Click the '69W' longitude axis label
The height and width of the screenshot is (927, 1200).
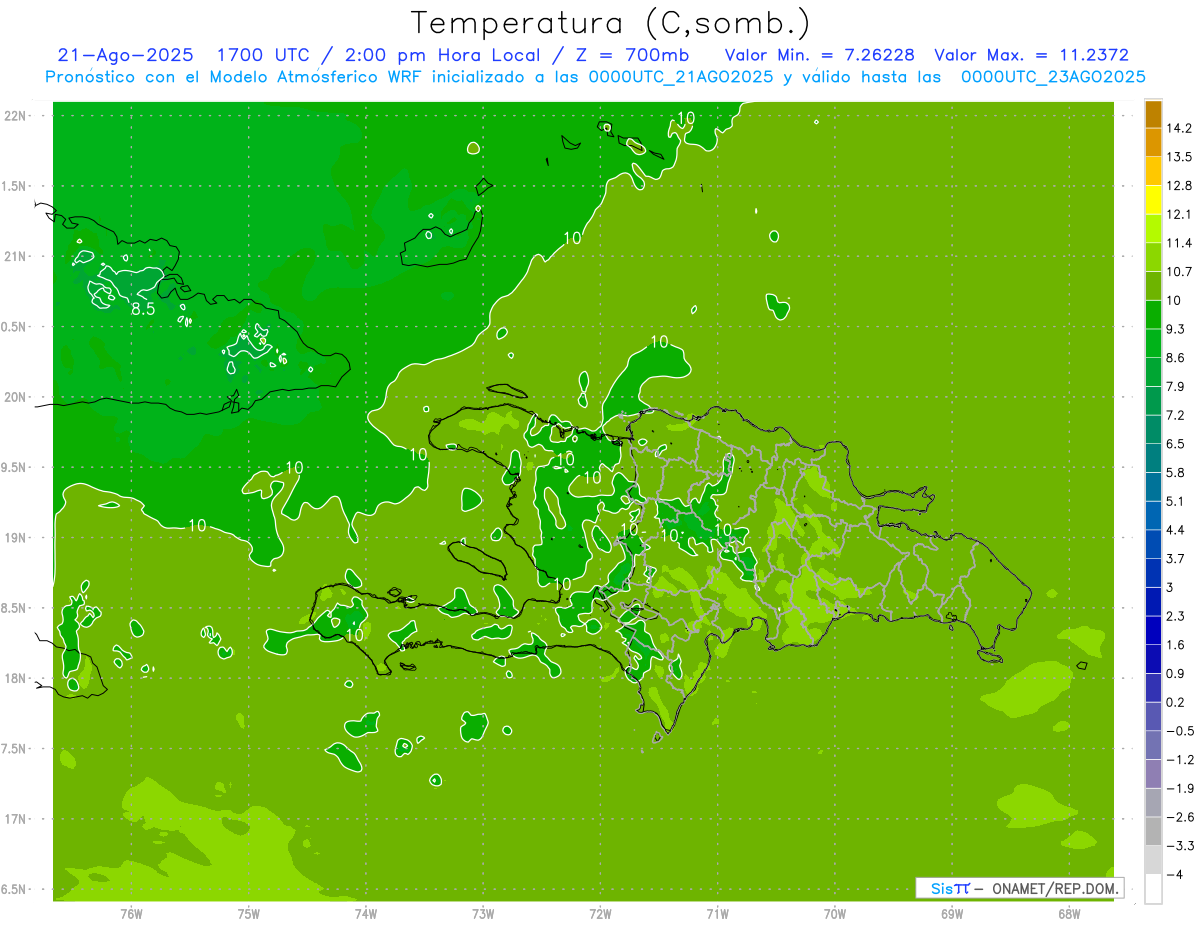951,913
